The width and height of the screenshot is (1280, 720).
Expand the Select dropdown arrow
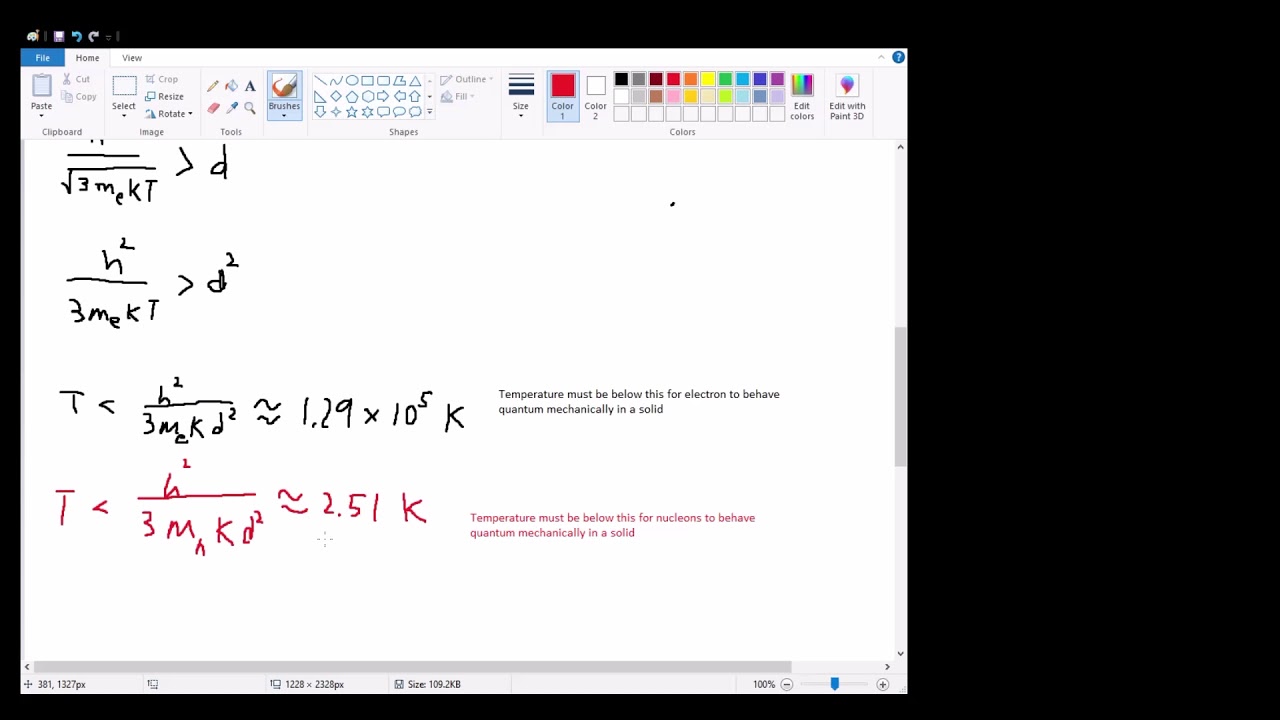click(124, 115)
